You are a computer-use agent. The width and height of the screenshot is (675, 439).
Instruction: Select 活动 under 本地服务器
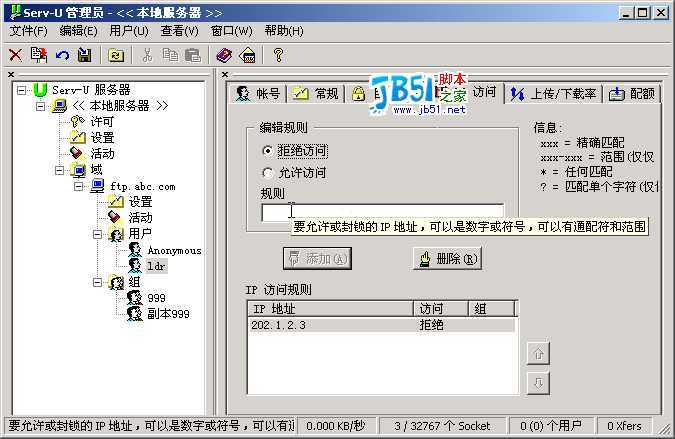point(102,154)
